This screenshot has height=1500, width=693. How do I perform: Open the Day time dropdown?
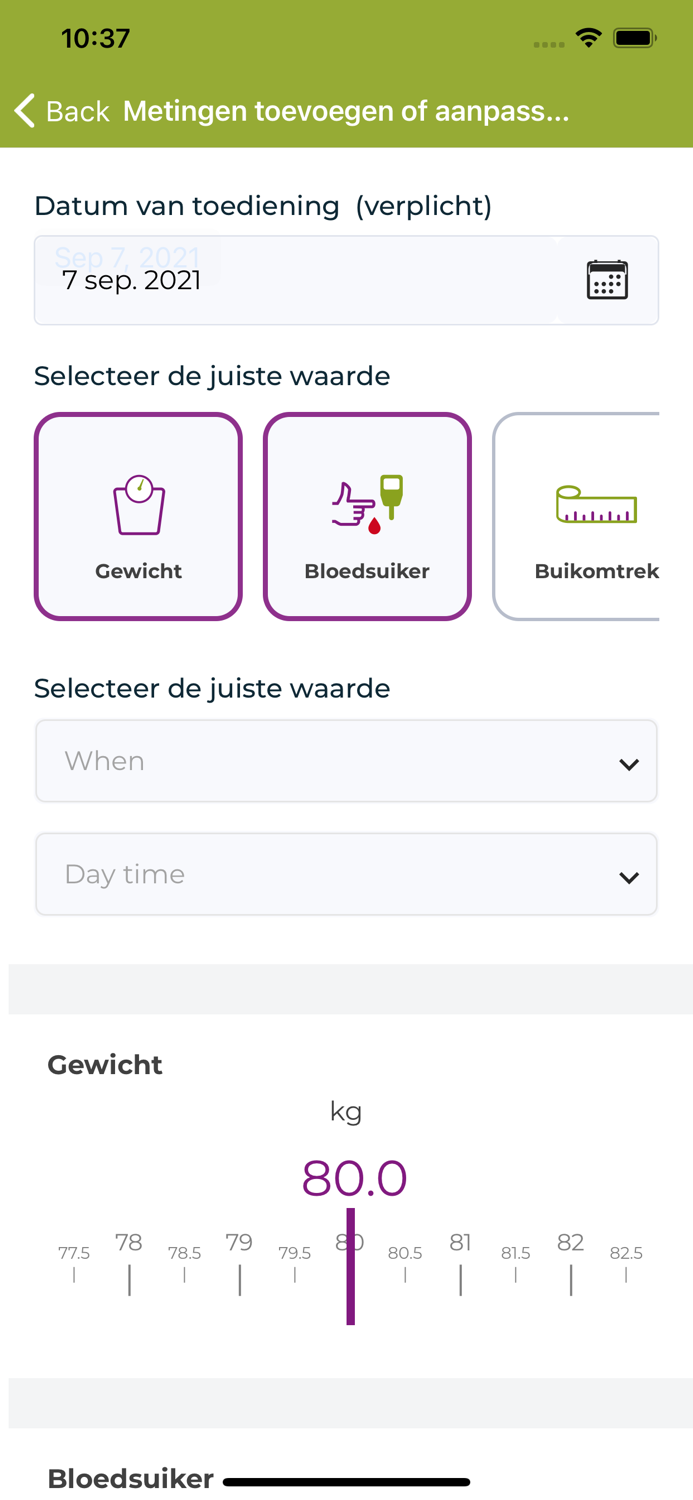pyautogui.click(x=346, y=874)
